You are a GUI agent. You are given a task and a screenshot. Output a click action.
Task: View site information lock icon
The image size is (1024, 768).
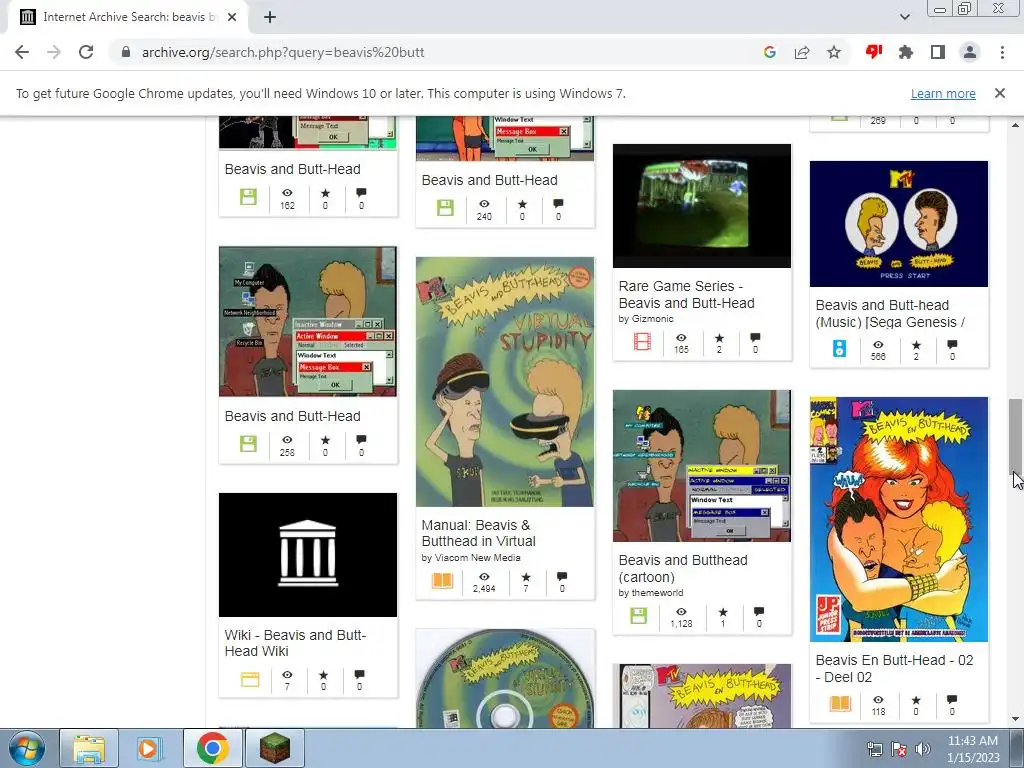[126, 52]
